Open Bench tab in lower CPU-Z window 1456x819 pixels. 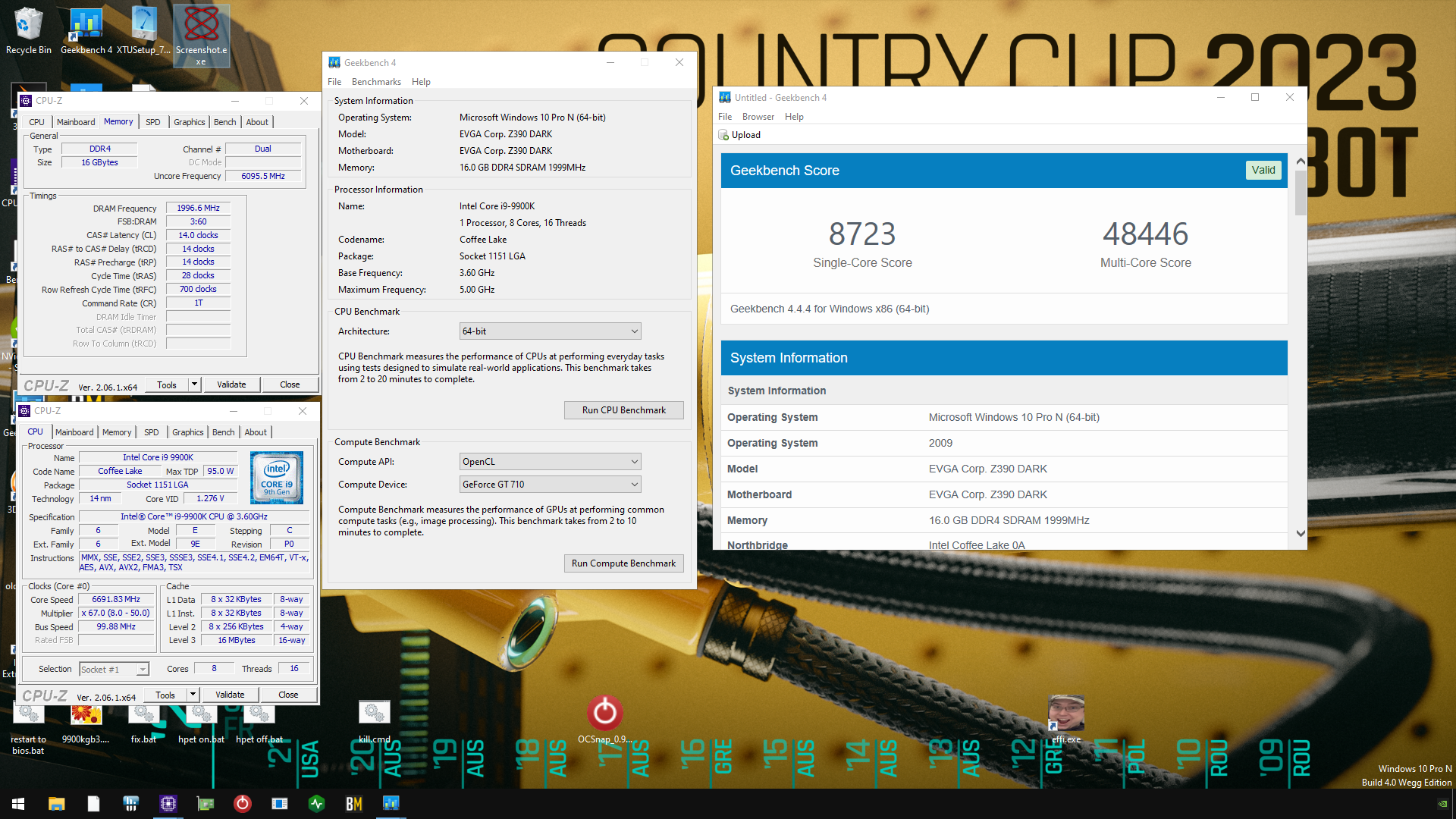[223, 432]
